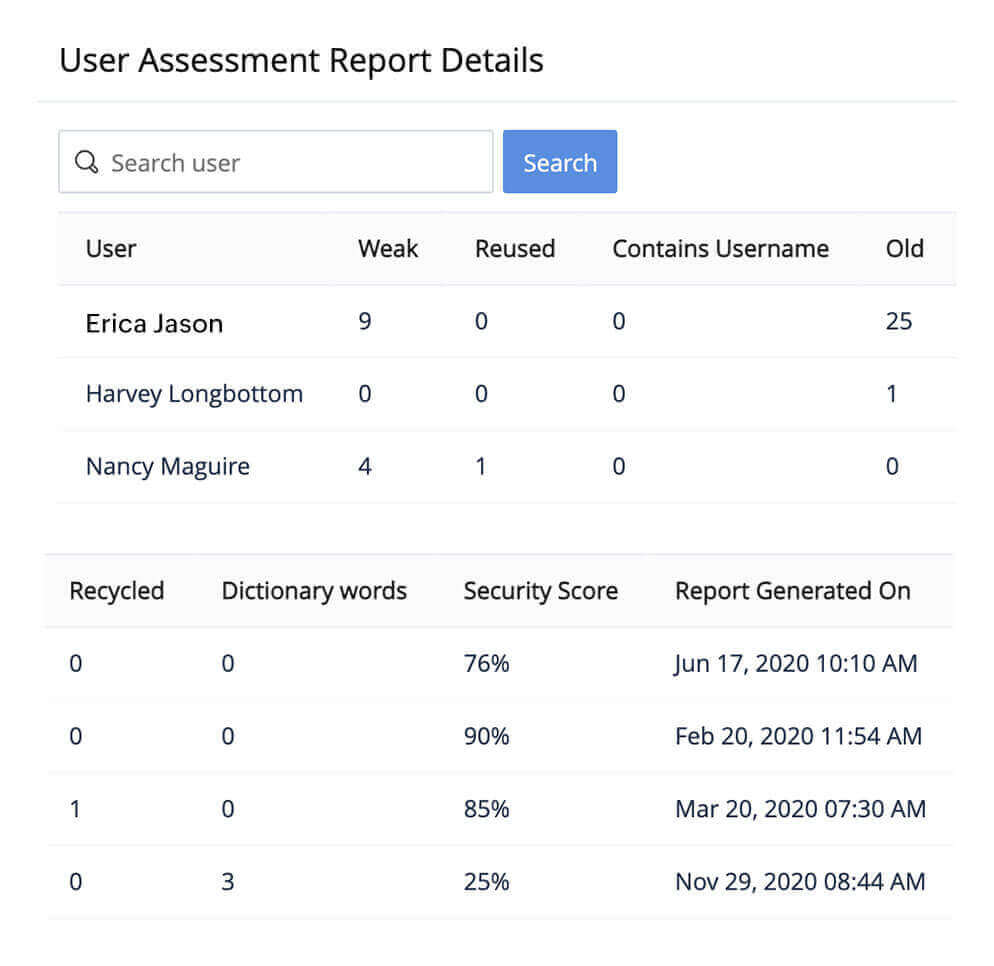Click Report Generated On column header
This screenshot has height=966, width=994.
point(792,591)
